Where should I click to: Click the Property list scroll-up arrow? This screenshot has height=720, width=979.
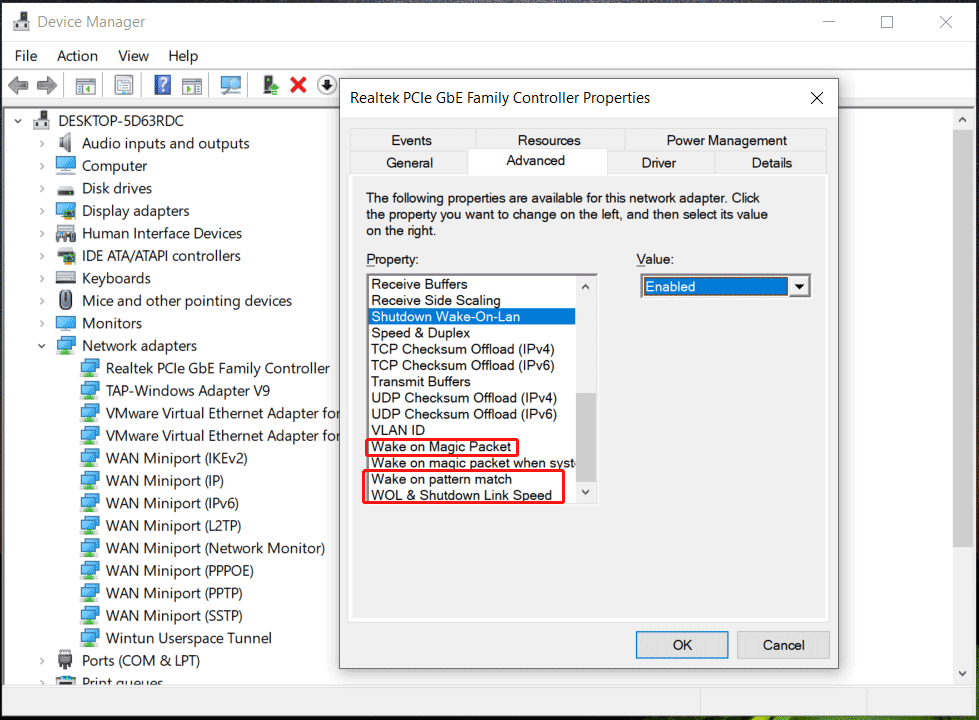[x=585, y=287]
